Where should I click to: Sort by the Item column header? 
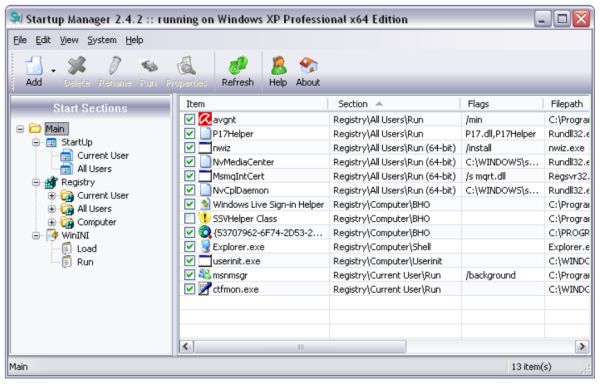click(x=254, y=104)
